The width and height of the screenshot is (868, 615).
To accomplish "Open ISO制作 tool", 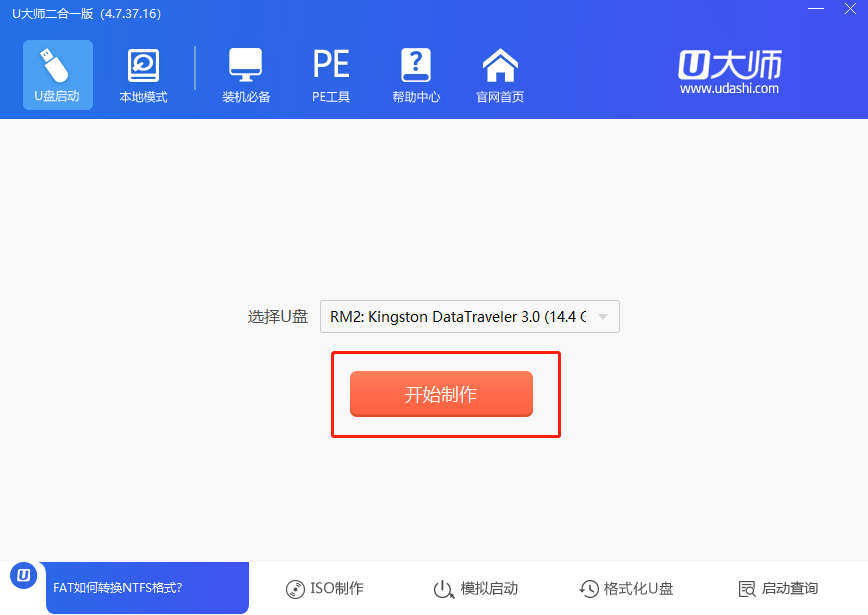I will [324, 588].
